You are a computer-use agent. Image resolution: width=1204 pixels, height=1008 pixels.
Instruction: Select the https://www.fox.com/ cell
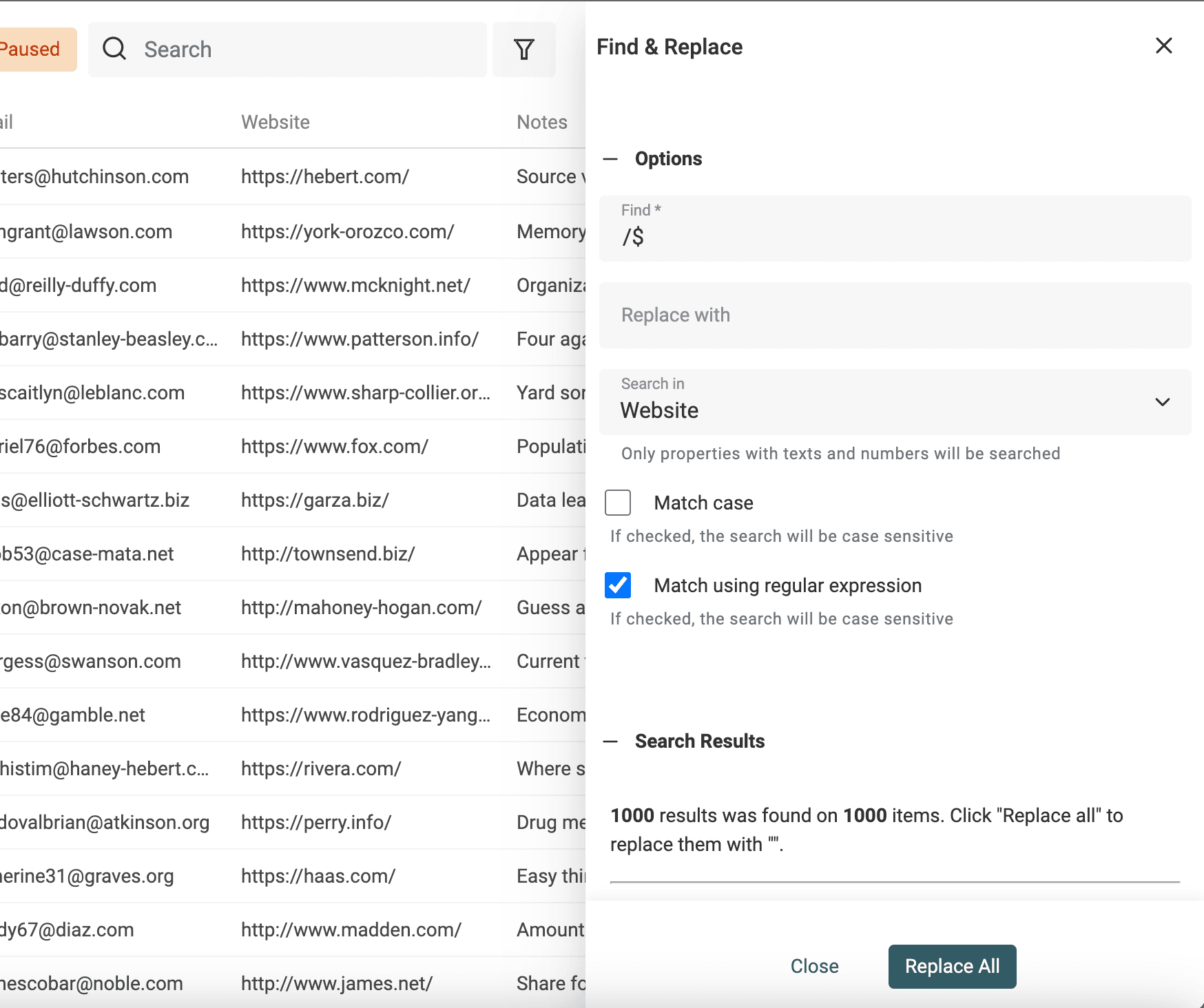[335, 447]
